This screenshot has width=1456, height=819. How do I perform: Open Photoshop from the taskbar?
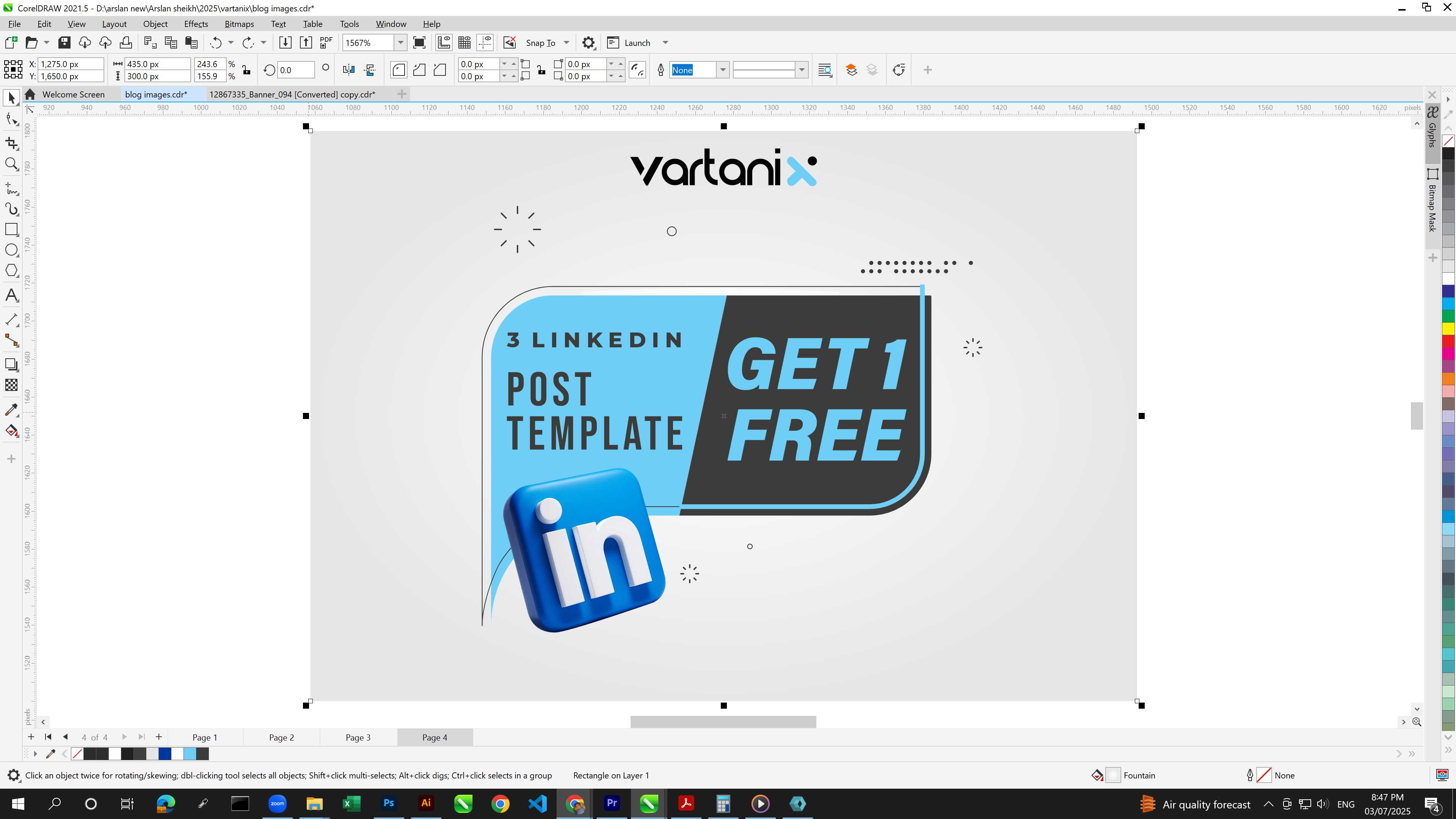pos(388,803)
